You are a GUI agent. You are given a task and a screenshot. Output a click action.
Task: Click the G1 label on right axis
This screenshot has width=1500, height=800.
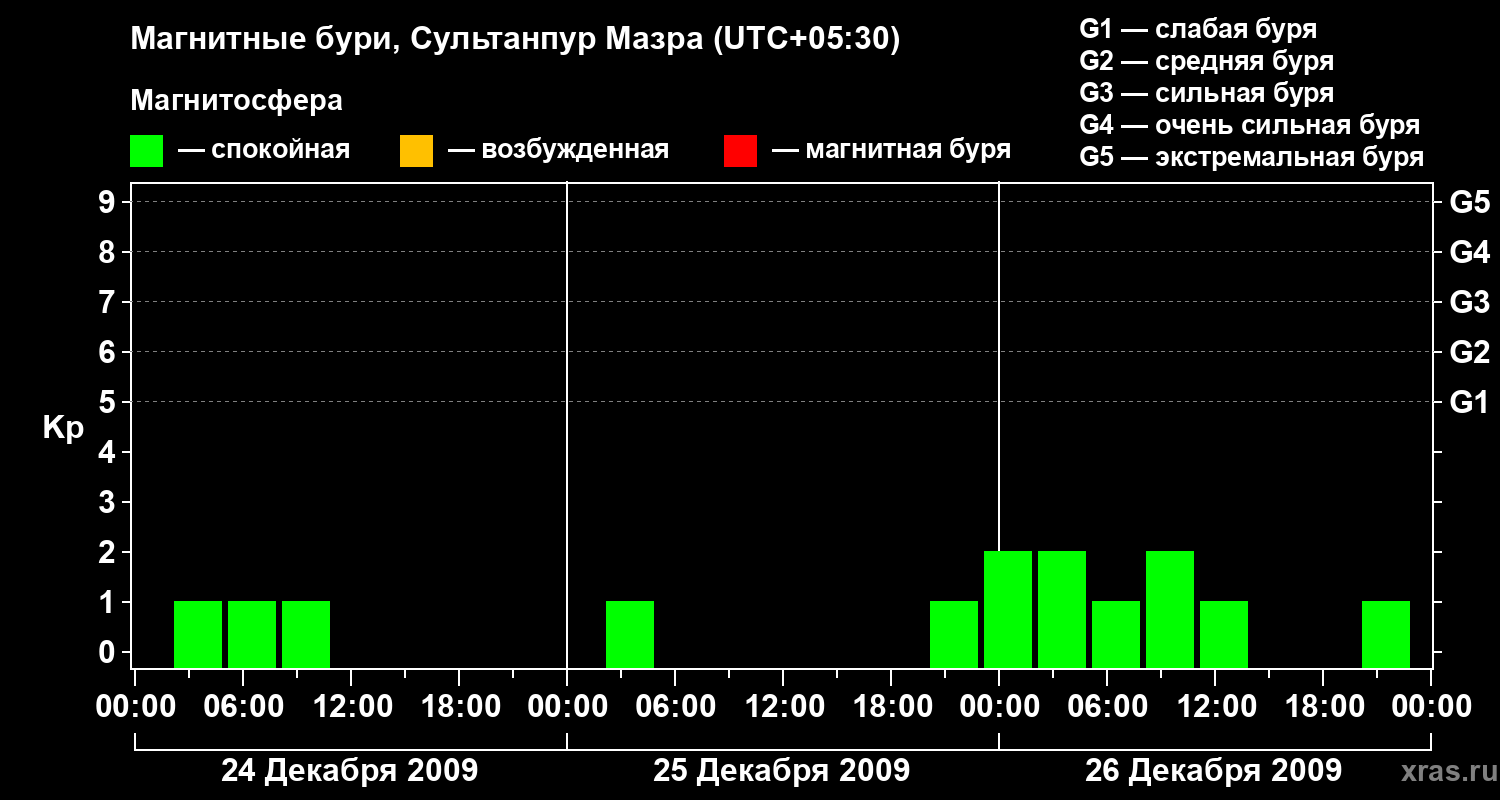pos(1469,403)
